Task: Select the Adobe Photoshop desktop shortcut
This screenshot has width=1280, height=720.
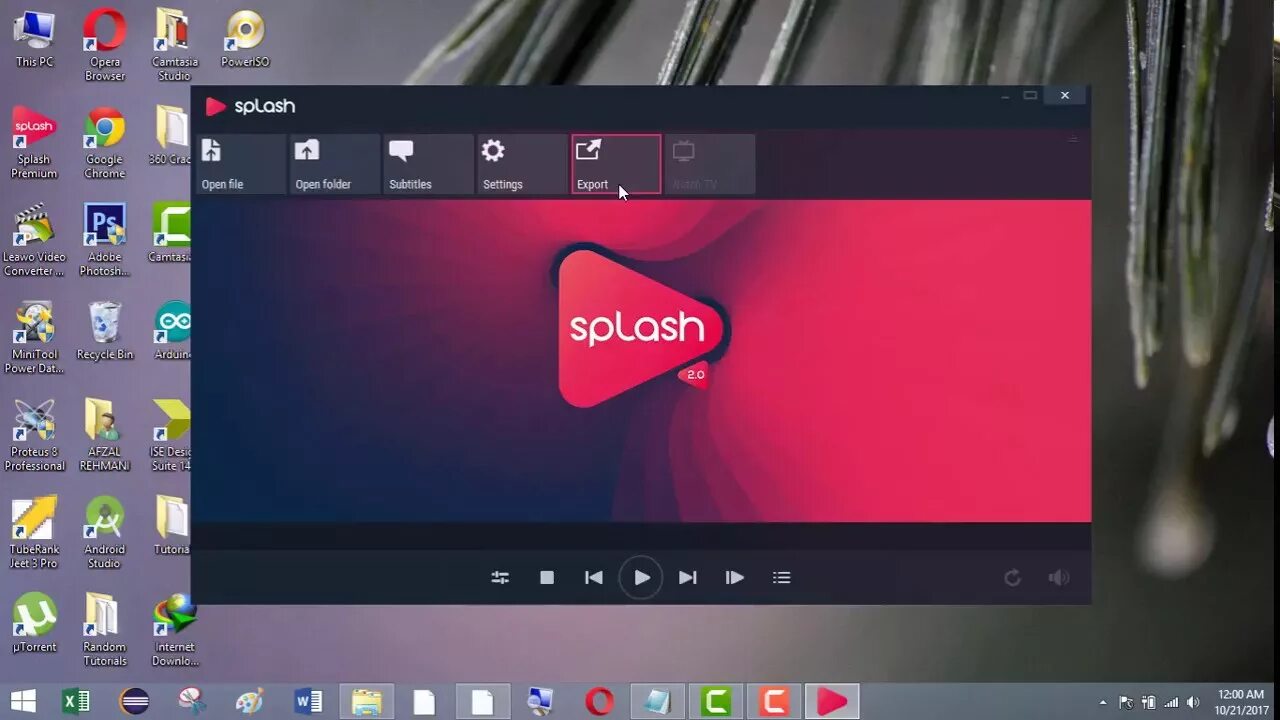Action: 104,241
